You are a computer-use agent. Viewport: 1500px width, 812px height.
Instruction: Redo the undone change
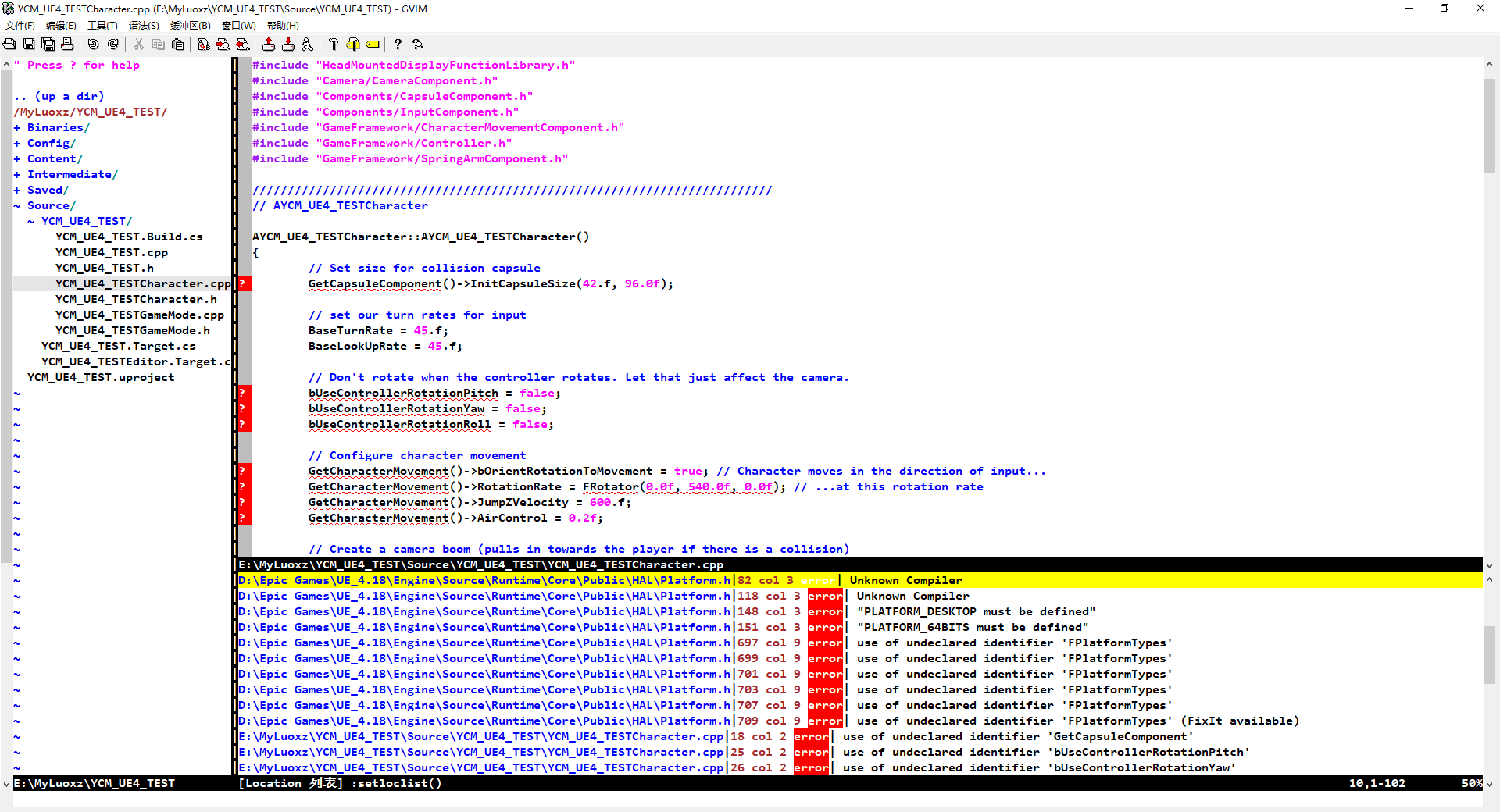tap(112, 45)
